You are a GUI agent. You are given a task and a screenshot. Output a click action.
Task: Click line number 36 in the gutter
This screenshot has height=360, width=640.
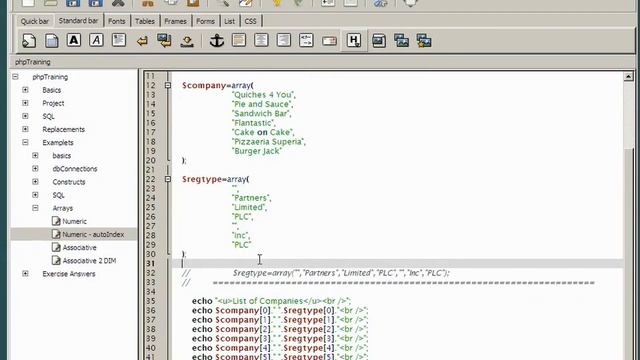pyautogui.click(x=151, y=311)
